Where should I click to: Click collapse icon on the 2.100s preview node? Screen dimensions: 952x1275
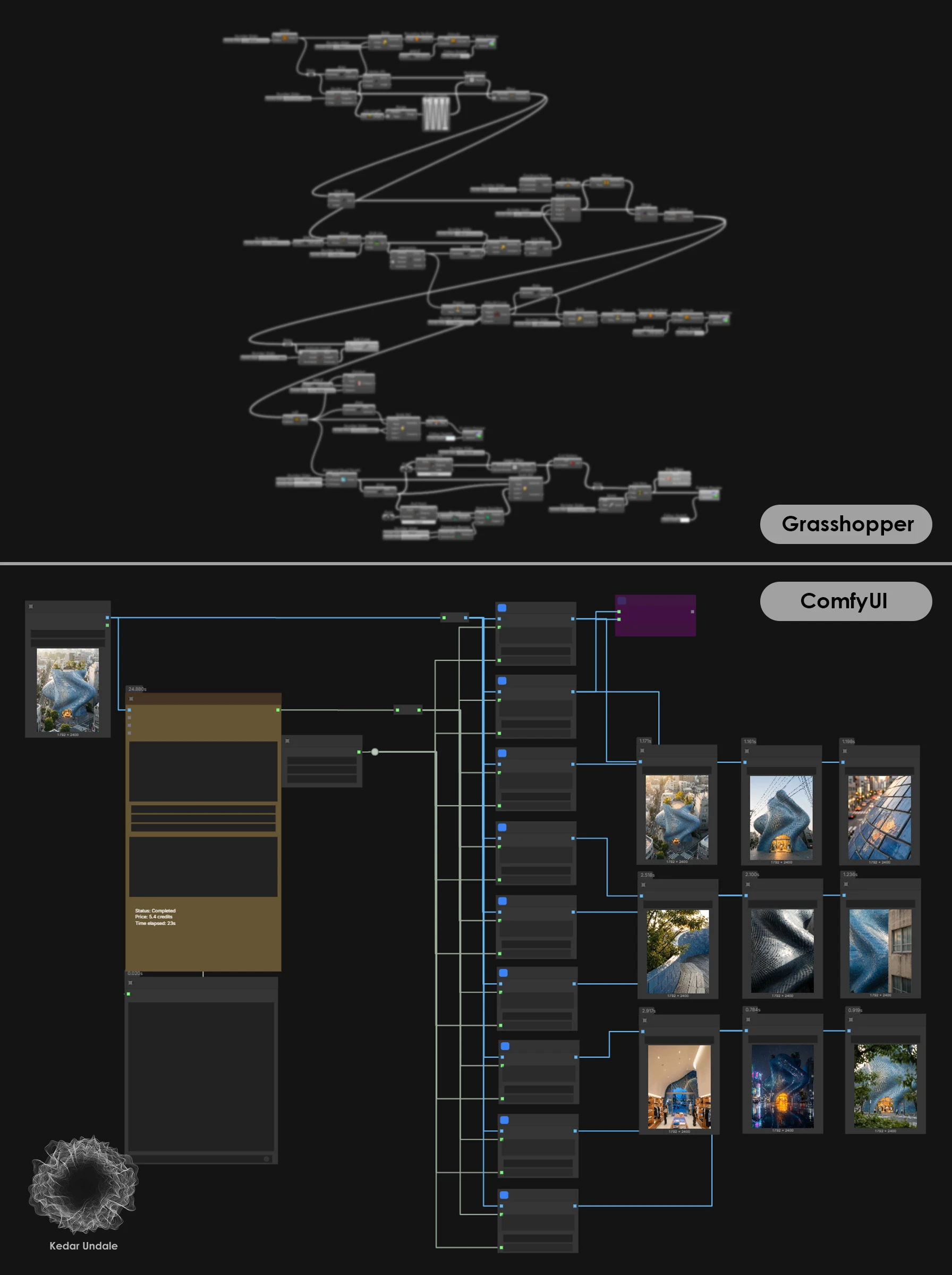click(x=748, y=885)
